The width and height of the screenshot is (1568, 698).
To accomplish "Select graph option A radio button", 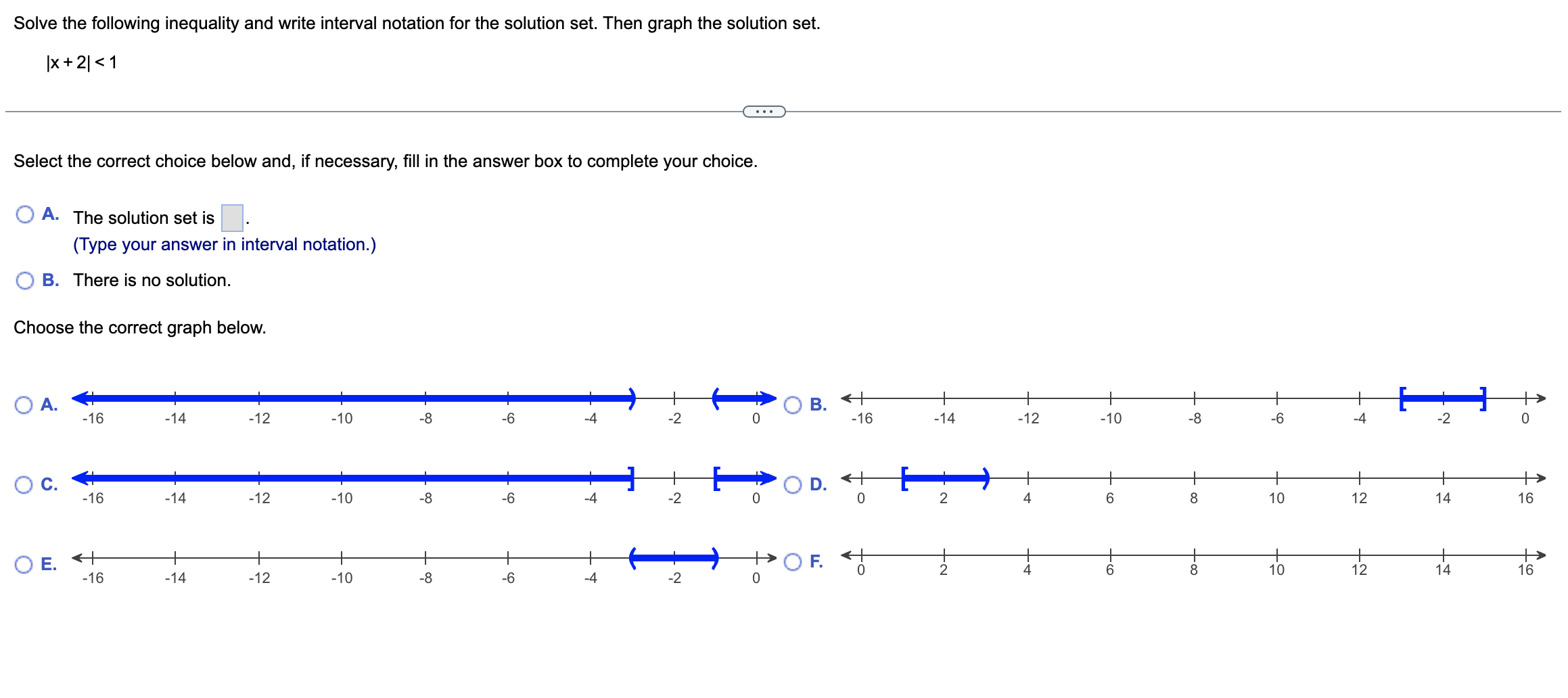I will (x=25, y=402).
